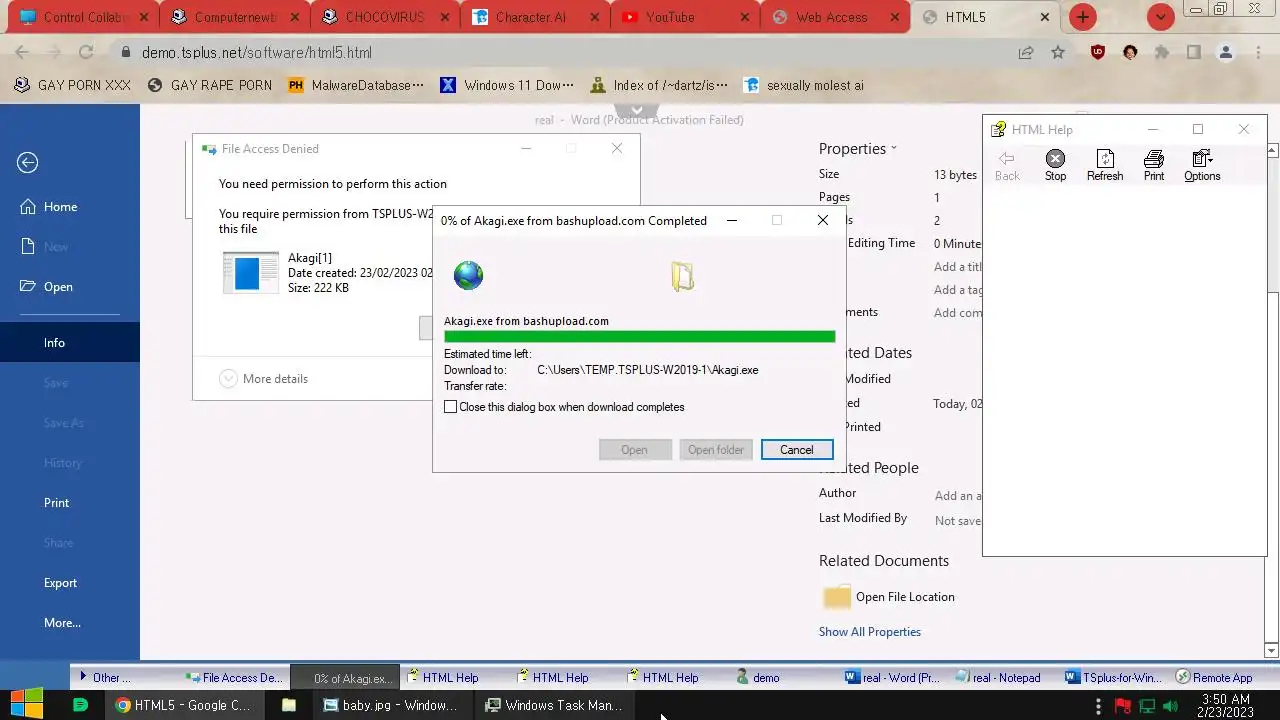The height and width of the screenshot is (720, 1280).
Task: Open a new browser tab
Action: tap(1082, 17)
